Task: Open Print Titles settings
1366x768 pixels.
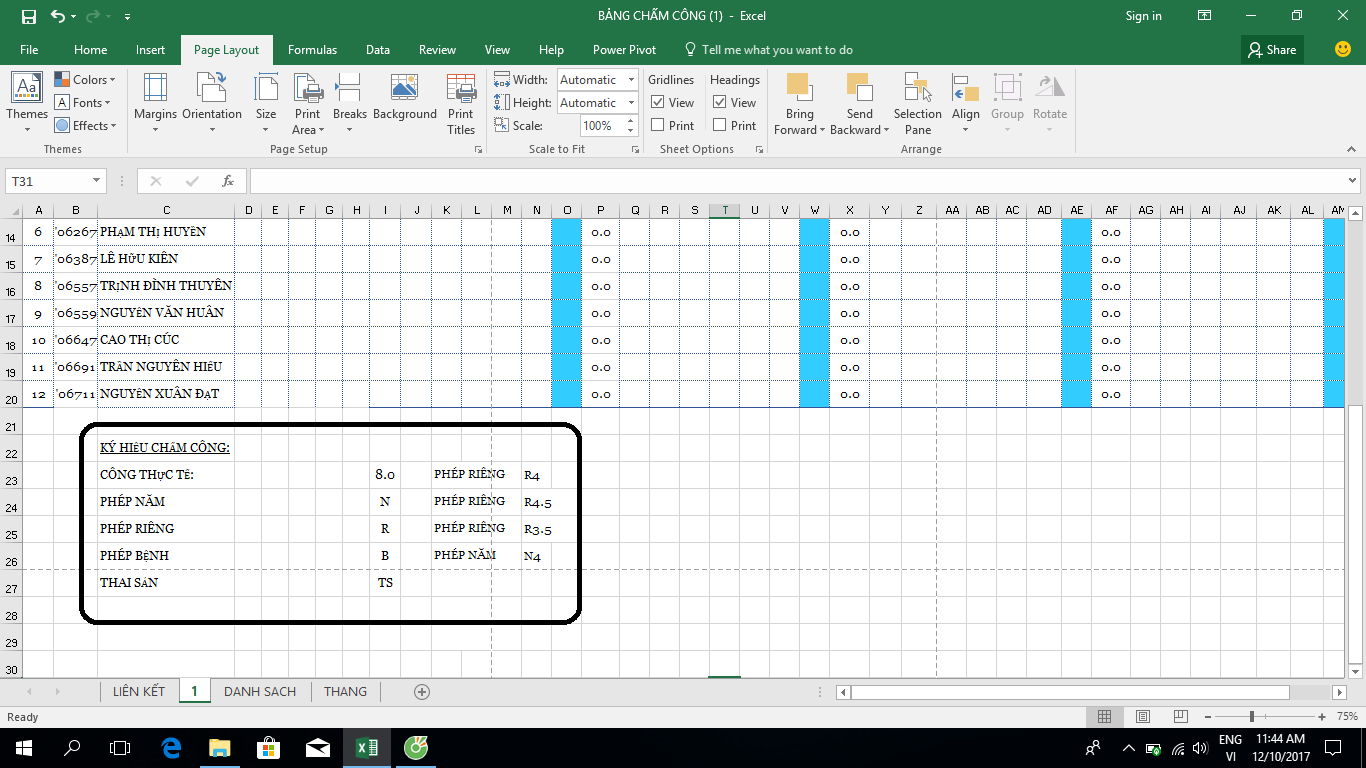Action: coord(461,103)
